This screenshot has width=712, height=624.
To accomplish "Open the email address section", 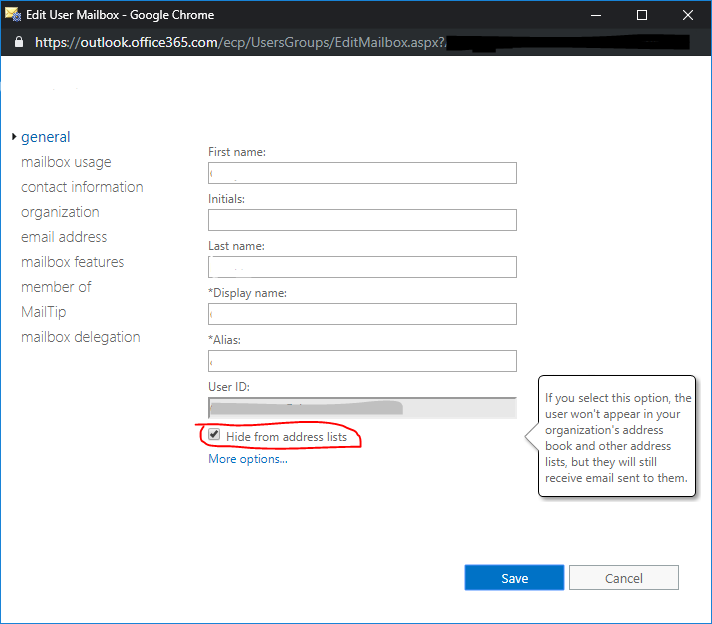I will pos(64,237).
